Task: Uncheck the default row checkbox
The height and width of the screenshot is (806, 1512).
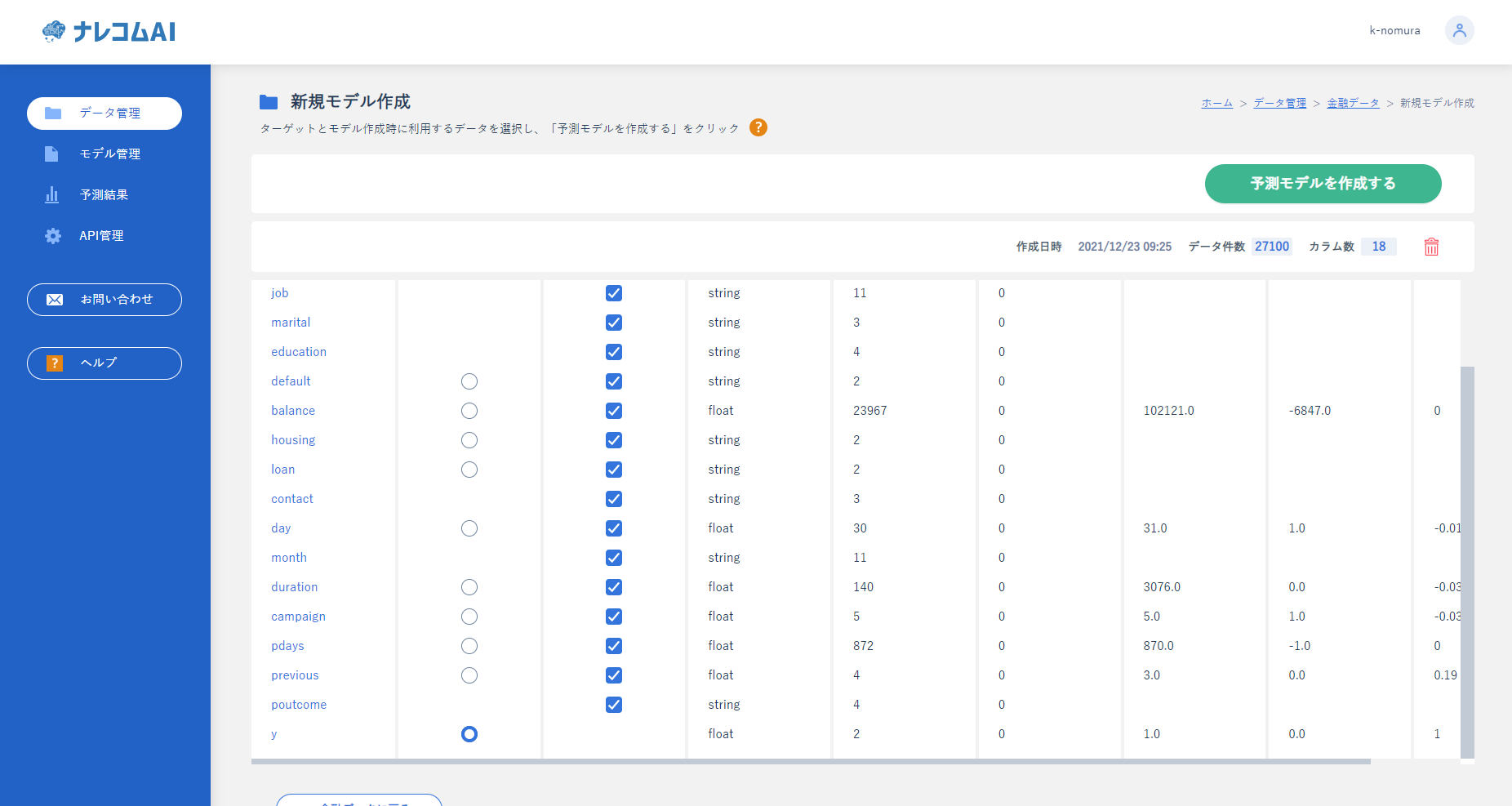Action: tap(614, 381)
